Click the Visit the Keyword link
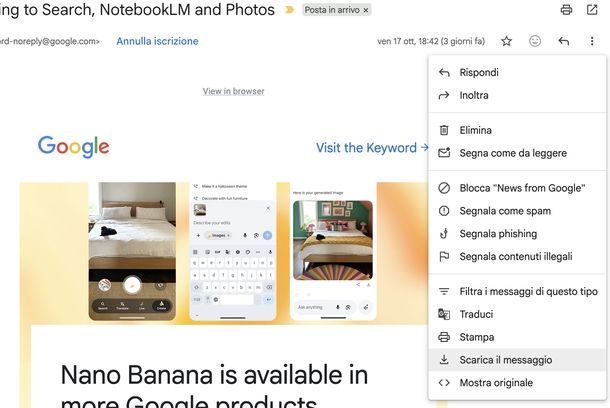Image resolution: width=610 pixels, height=408 pixels. (372, 148)
